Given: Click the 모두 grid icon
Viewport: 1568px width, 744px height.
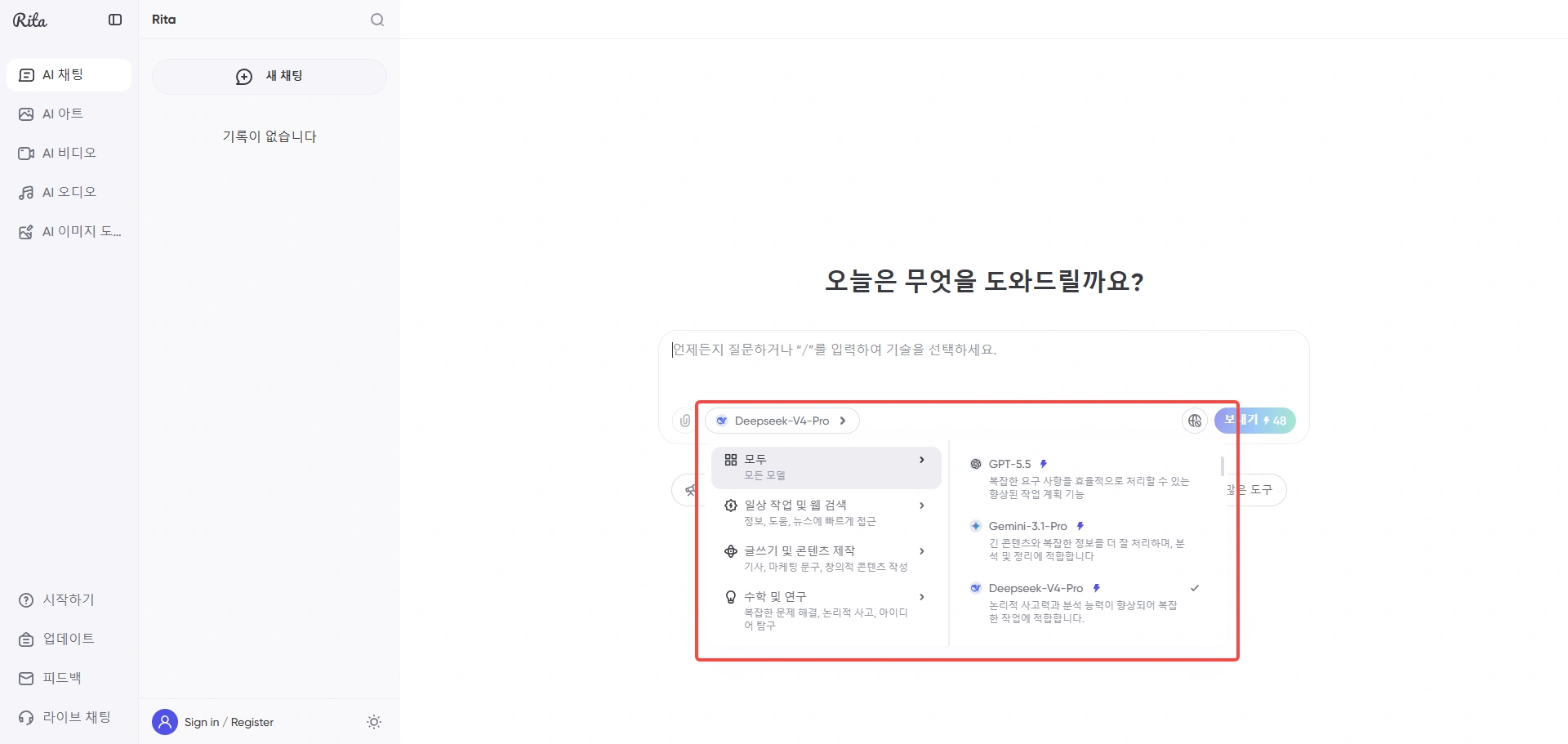Looking at the screenshot, I should [x=731, y=460].
